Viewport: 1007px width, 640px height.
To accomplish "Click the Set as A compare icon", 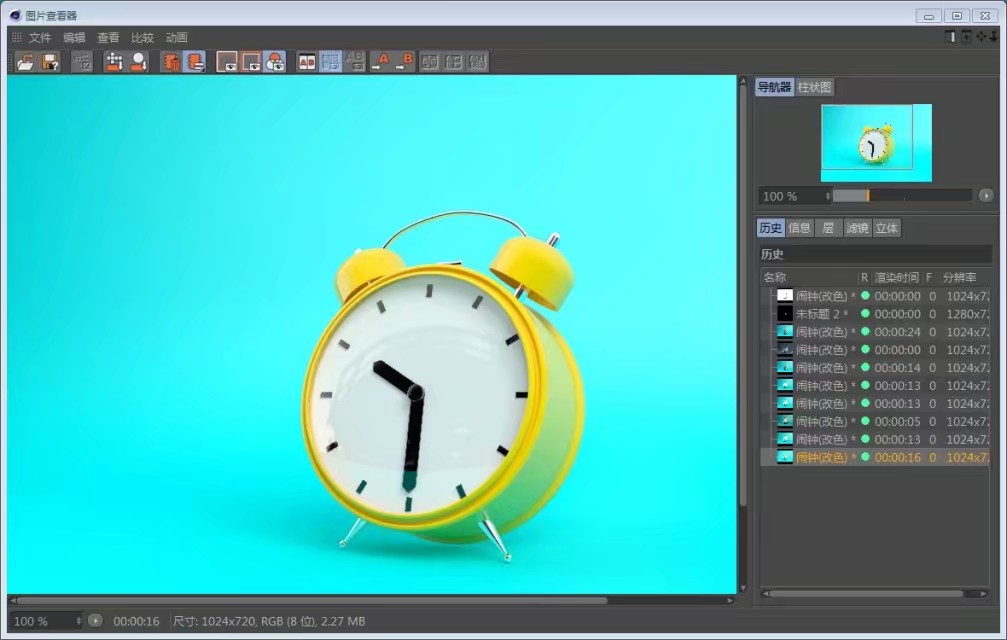I will point(381,62).
